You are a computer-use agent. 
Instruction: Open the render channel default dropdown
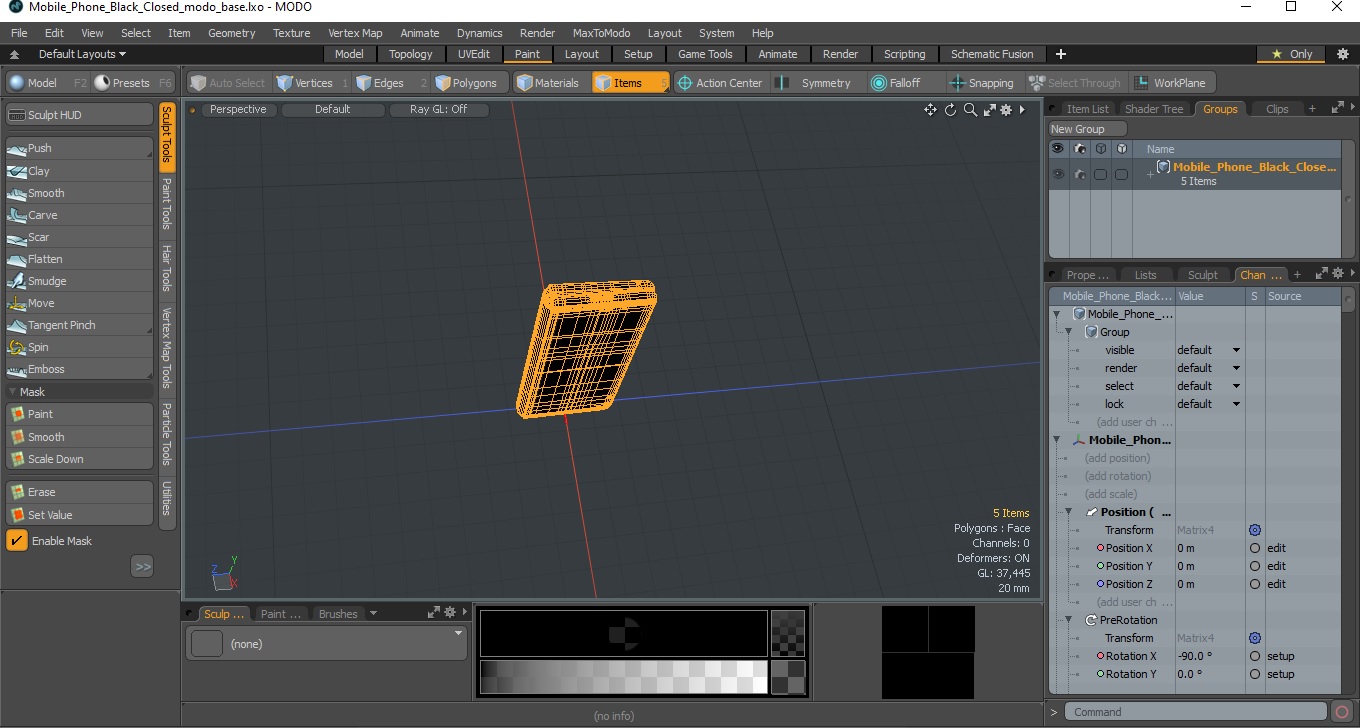pyautogui.click(x=1208, y=368)
